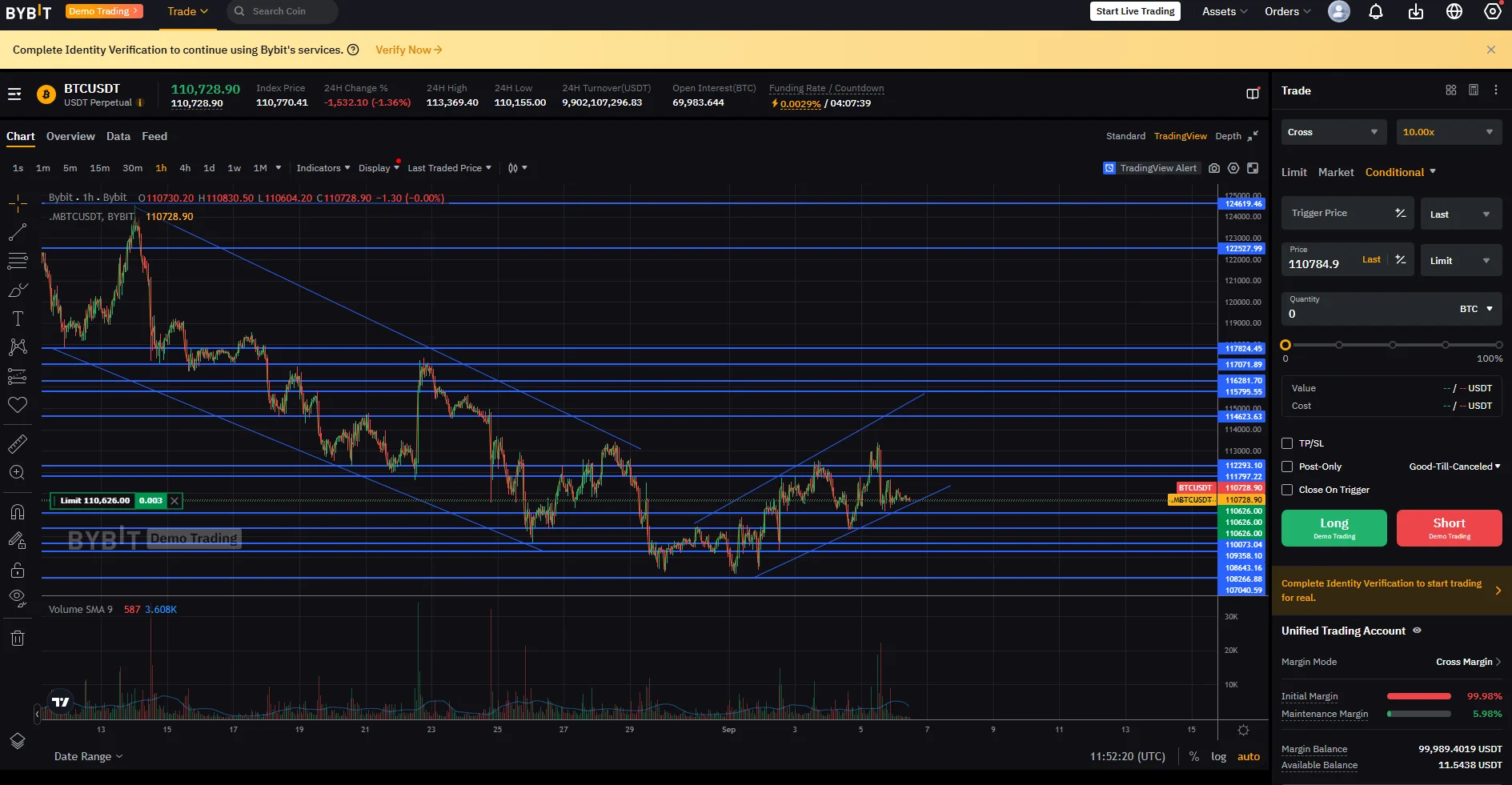
Task: Enable the Close On Trigger checkbox
Action: pos(1287,490)
